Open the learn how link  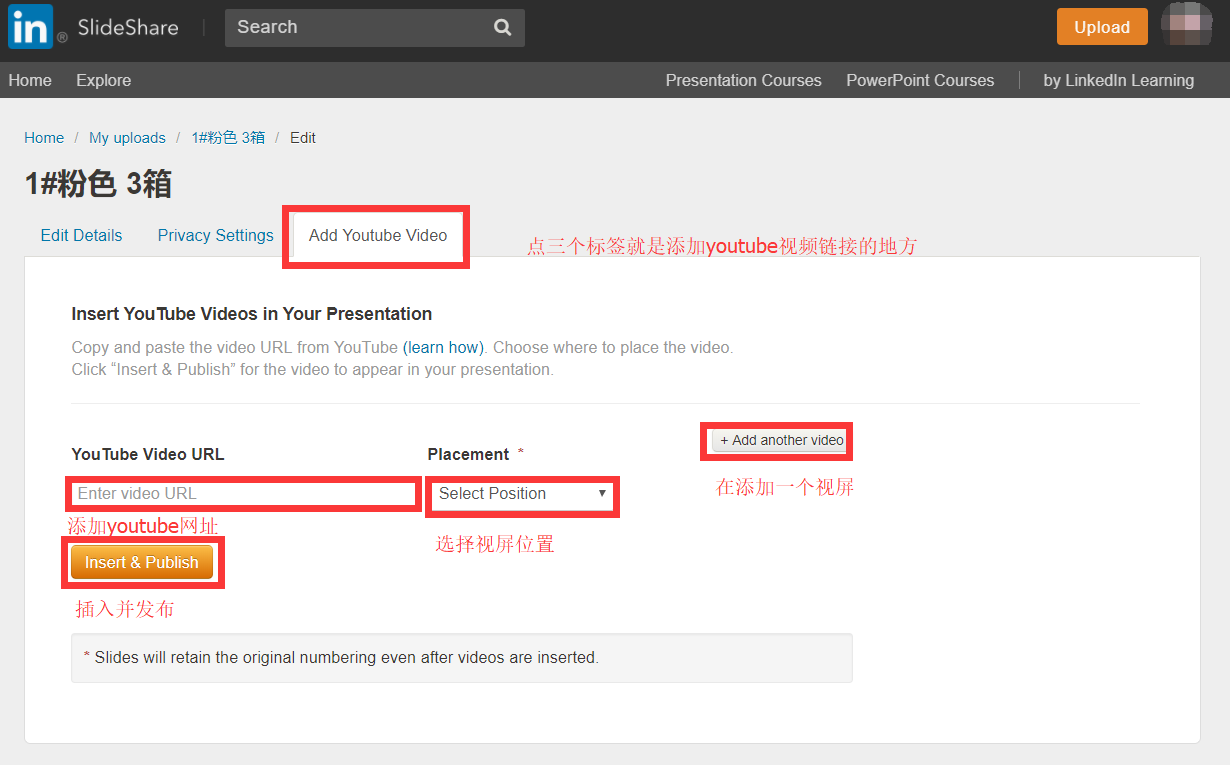443,348
